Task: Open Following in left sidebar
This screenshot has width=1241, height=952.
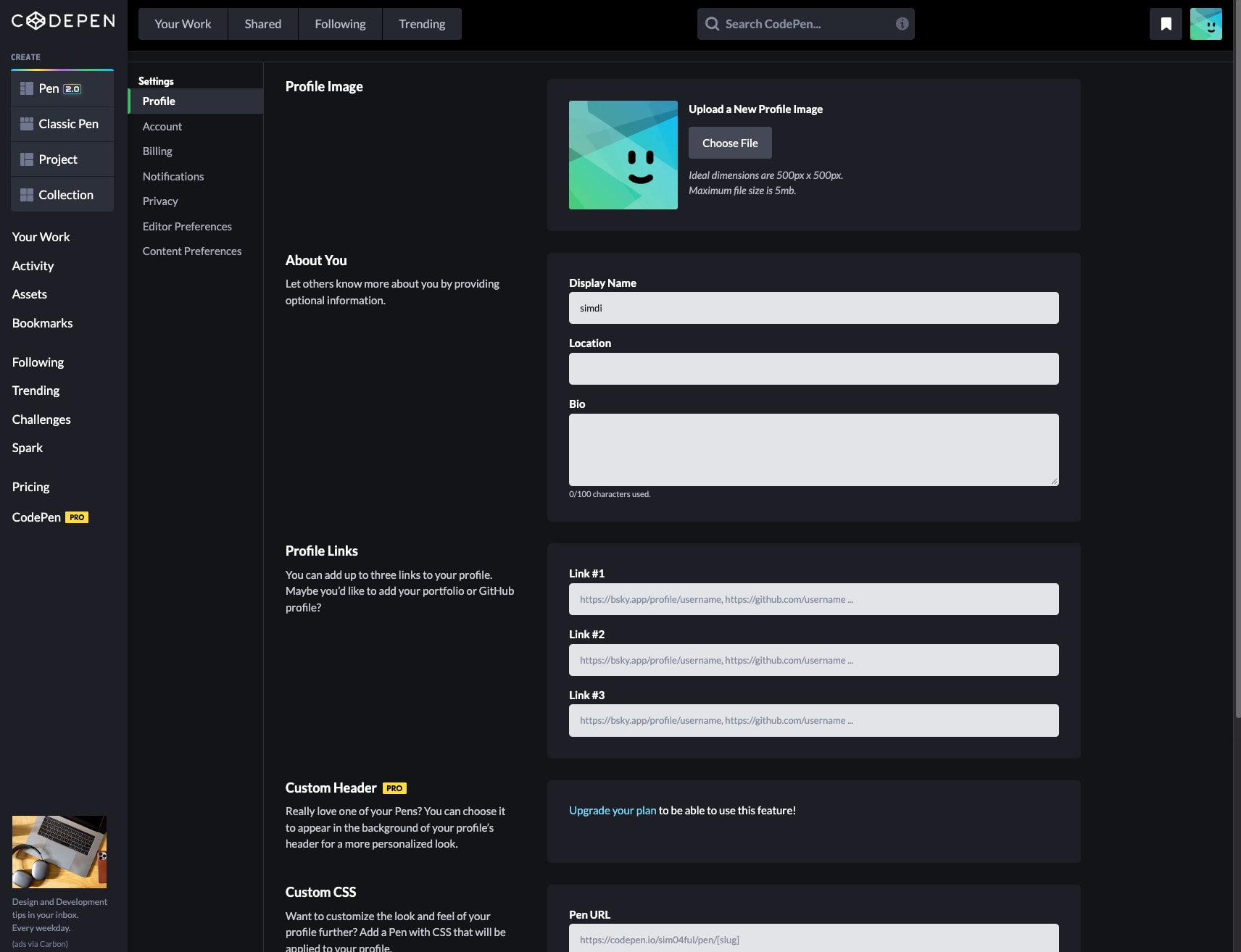Action: click(38, 362)
